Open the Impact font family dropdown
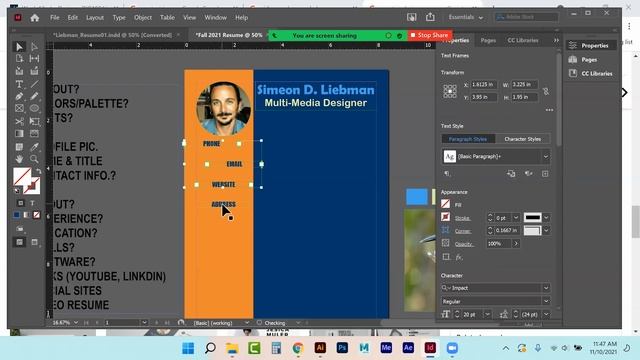 [x=546, y=288]
